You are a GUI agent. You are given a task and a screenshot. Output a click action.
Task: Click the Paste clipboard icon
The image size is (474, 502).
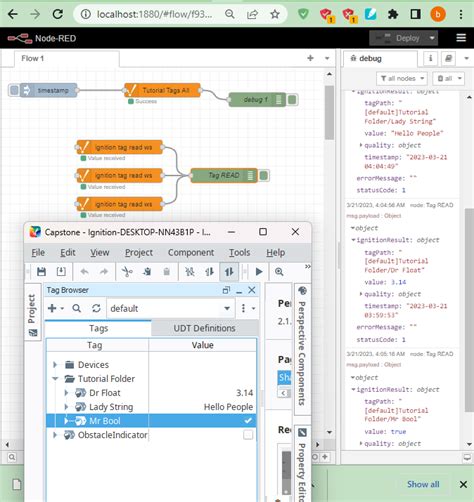pyautogui.click(x=167, y=272)
